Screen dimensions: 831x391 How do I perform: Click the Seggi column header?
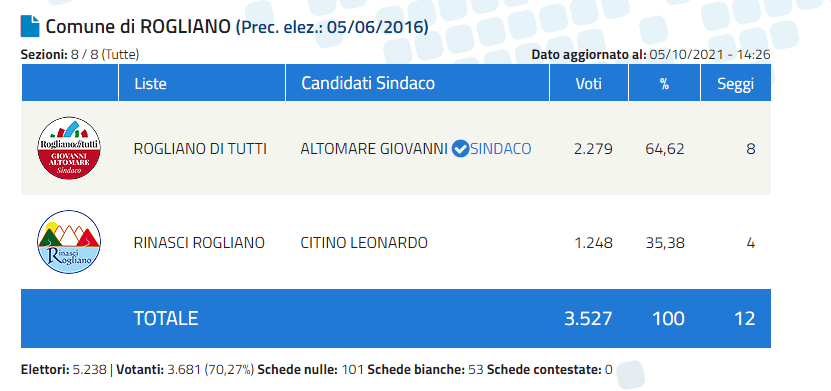coord(736,84)
